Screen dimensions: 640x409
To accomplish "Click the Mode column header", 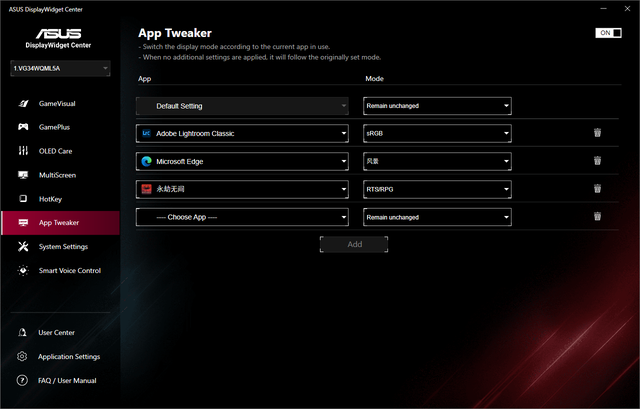I will 374,78.
